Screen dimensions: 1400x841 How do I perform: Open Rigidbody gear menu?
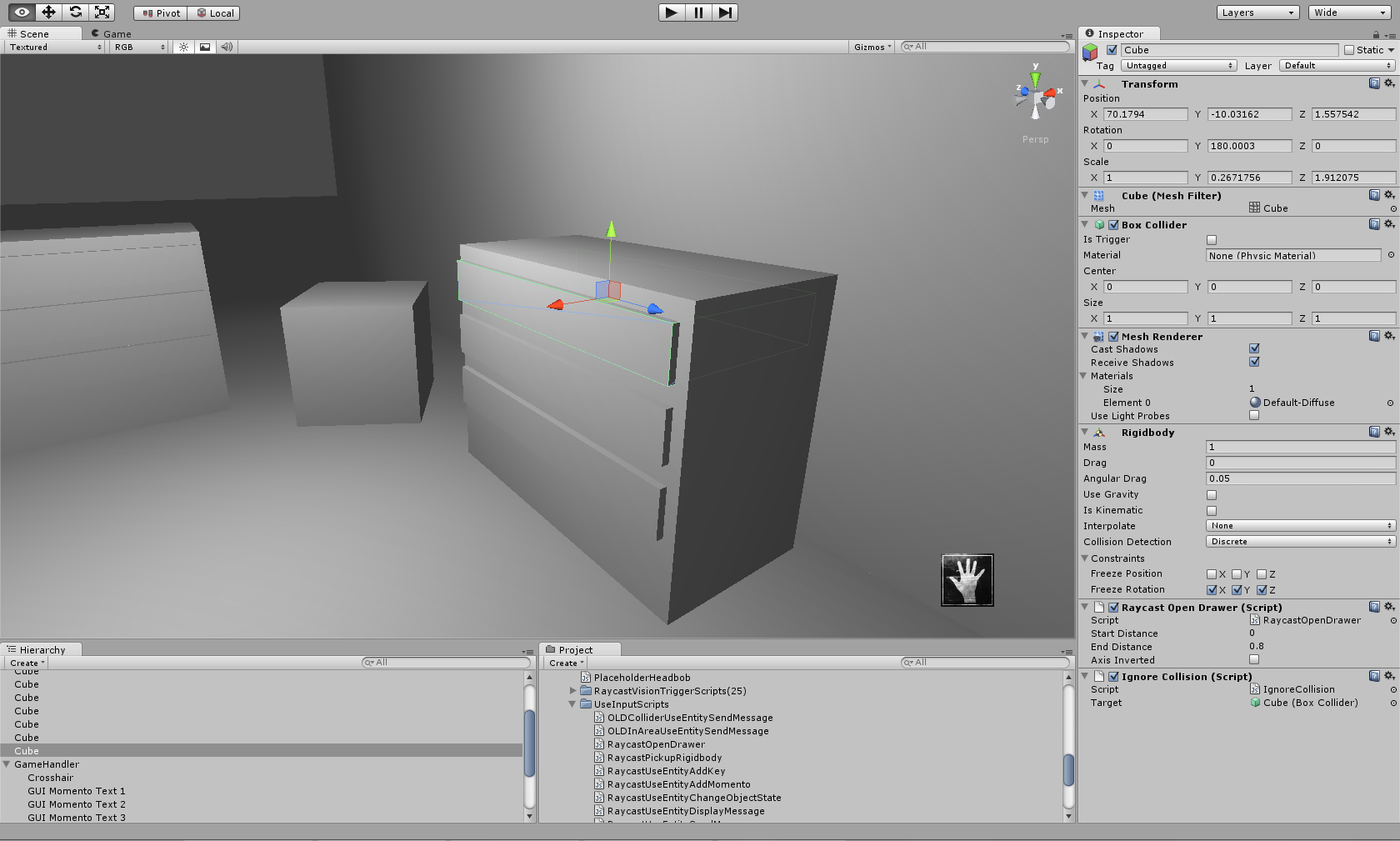(x=1389, y=432)
